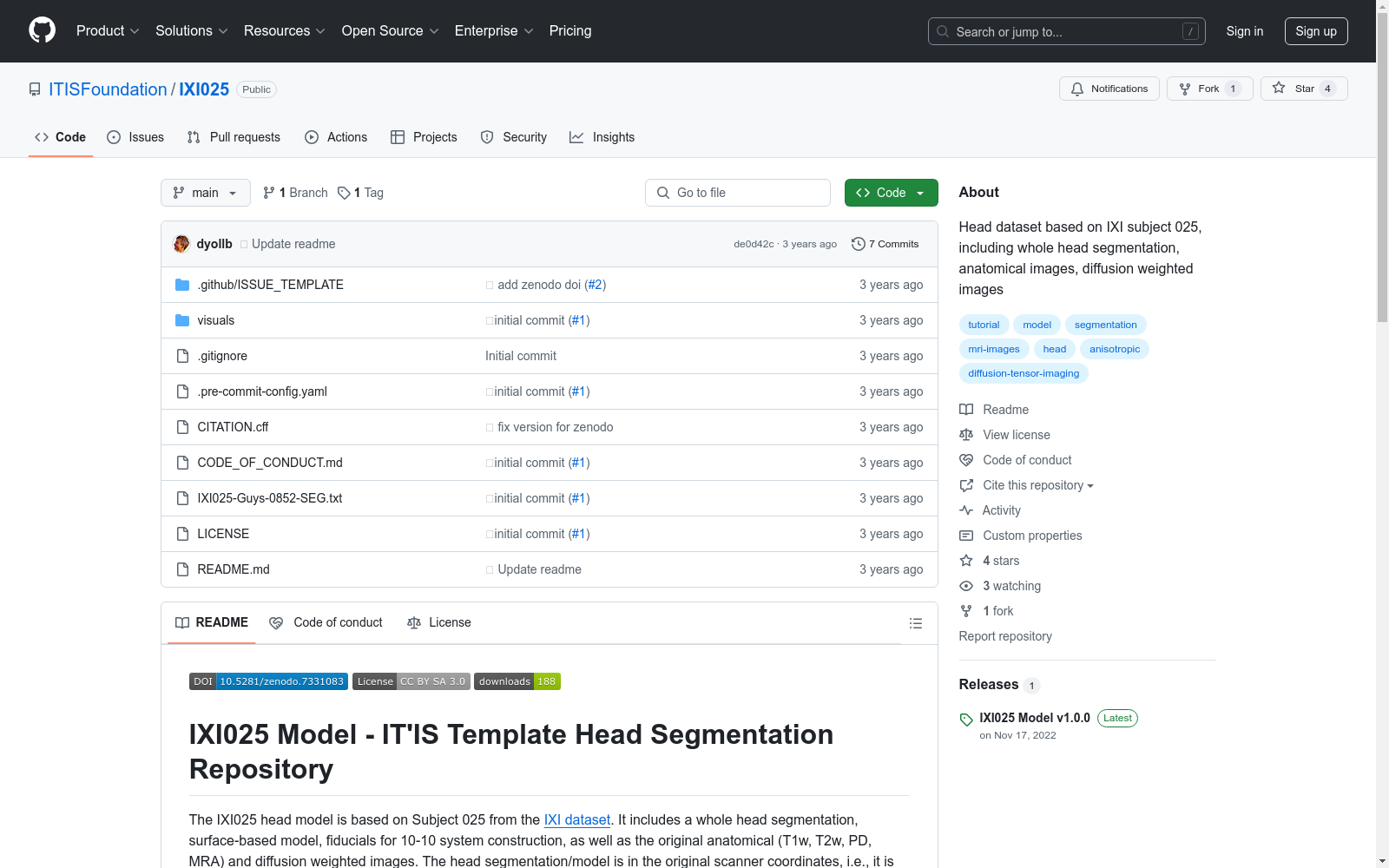The width and height of the screenshot is (1389, 868).
Task: Switch to the Pull requests tab
Action: click(x=234, y=137)
